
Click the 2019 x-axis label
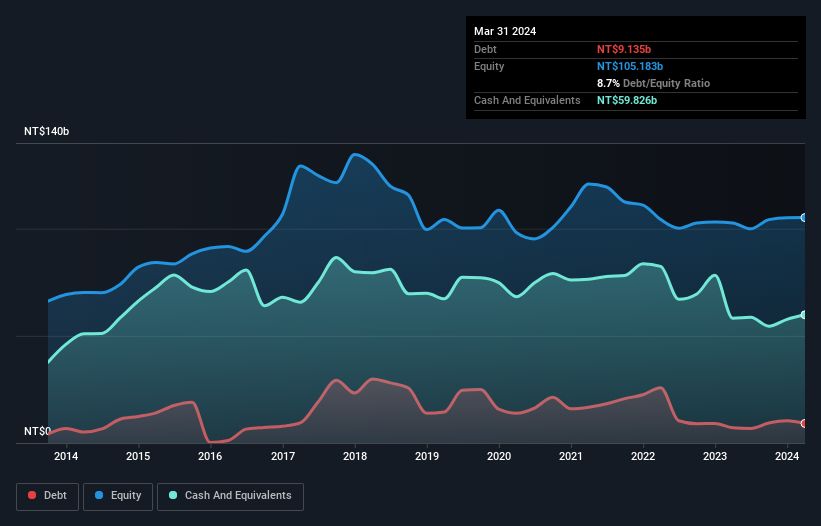(x=427, y=456)
